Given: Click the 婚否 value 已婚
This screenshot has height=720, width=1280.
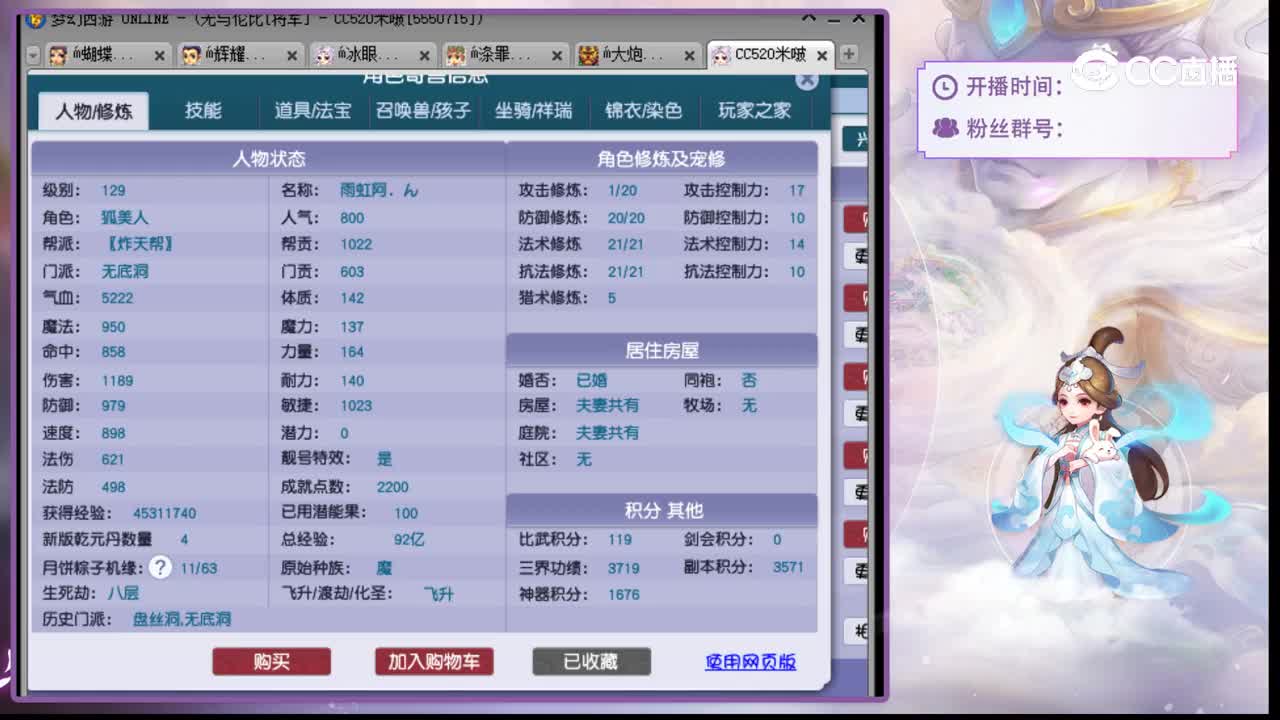Looking at the screenshot, I should pyautogui.click(x=592, y=380).
